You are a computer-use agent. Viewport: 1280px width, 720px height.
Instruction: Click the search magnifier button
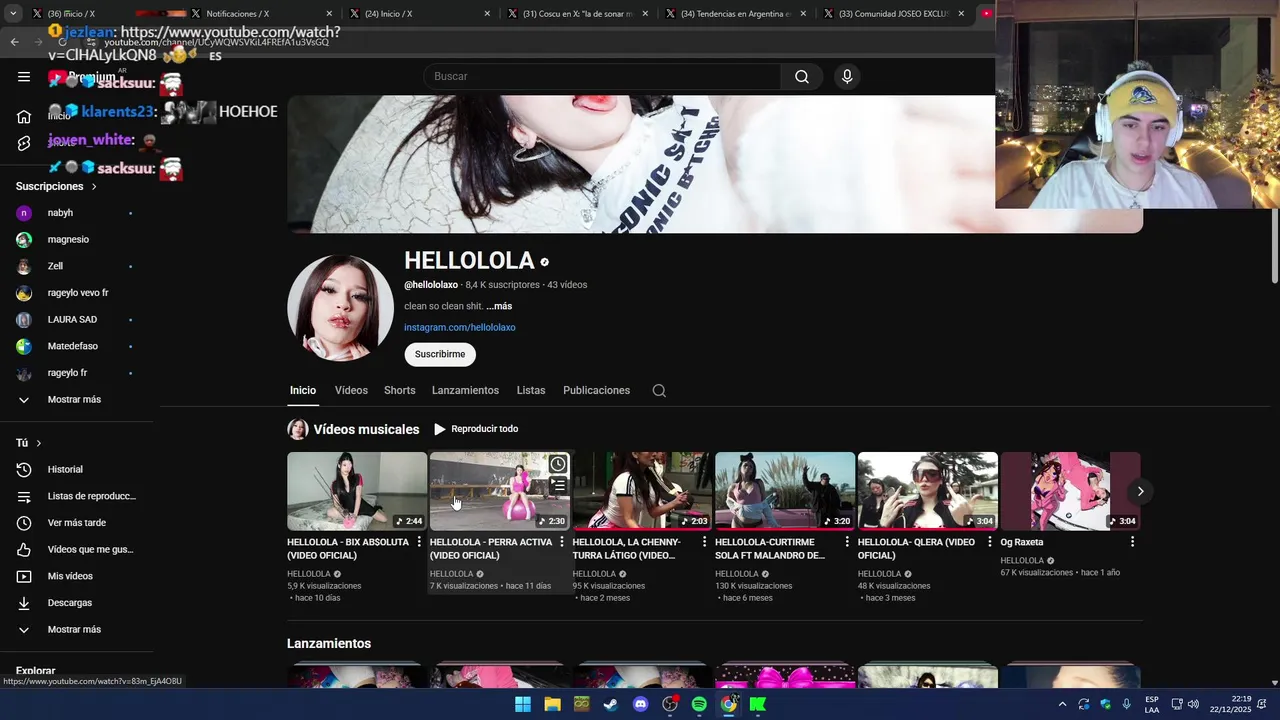(802, 76)
